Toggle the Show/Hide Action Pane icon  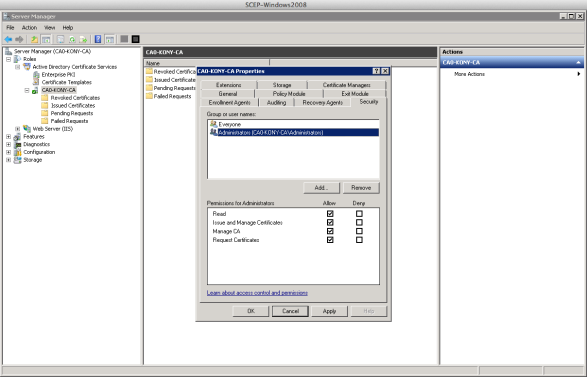click(110, 39)
